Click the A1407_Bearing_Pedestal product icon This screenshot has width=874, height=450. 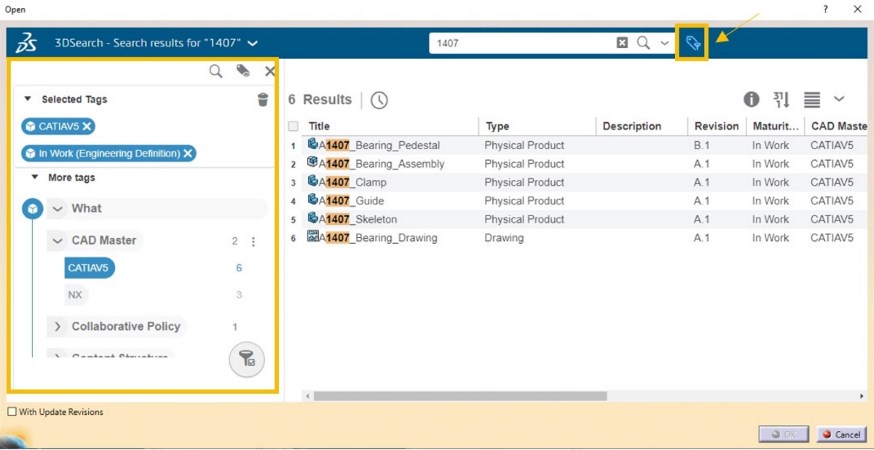pyautogui.click(x=313, y=144)
